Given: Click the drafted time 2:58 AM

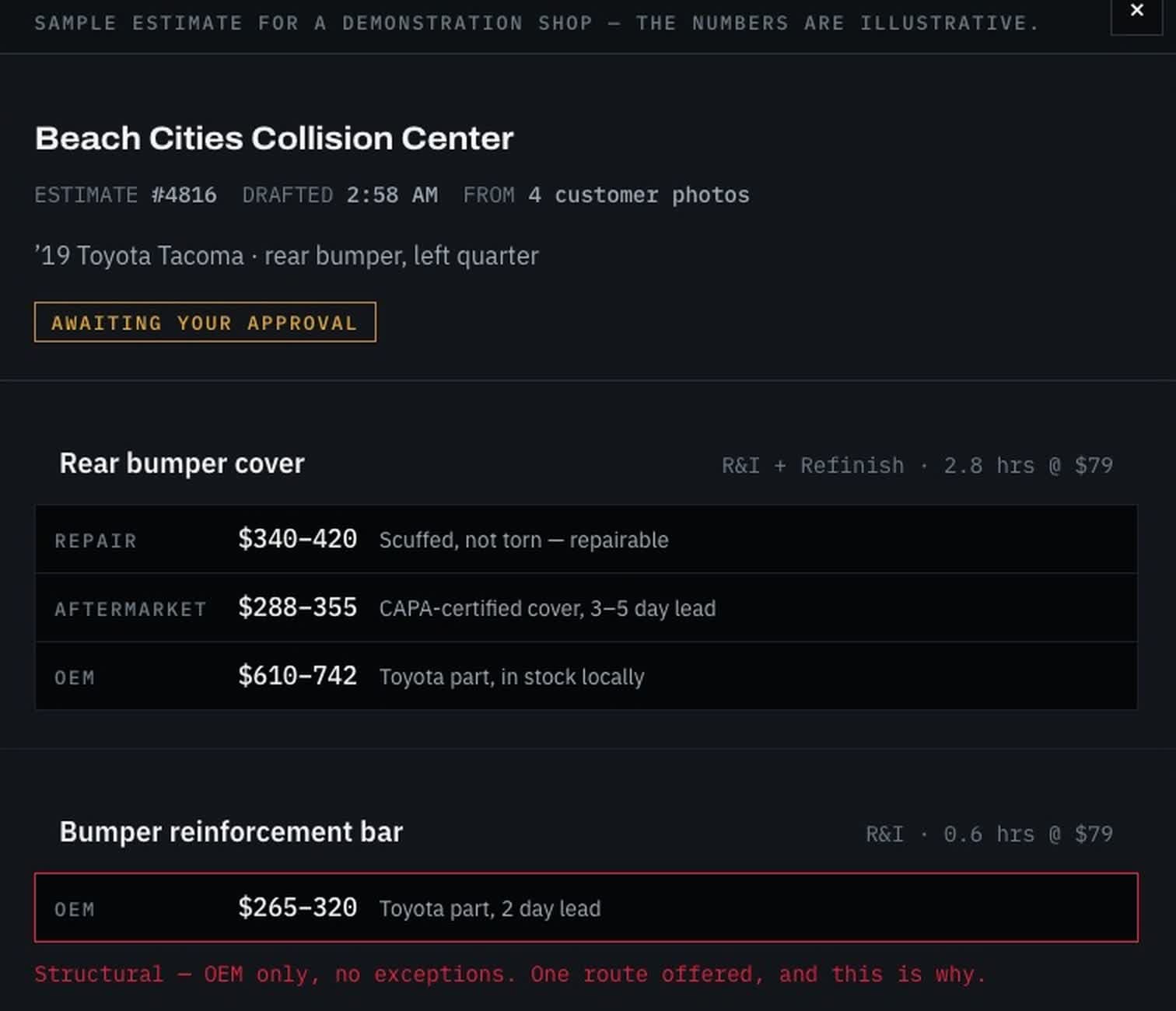Looking at the screenshot, I should [392, 194].
